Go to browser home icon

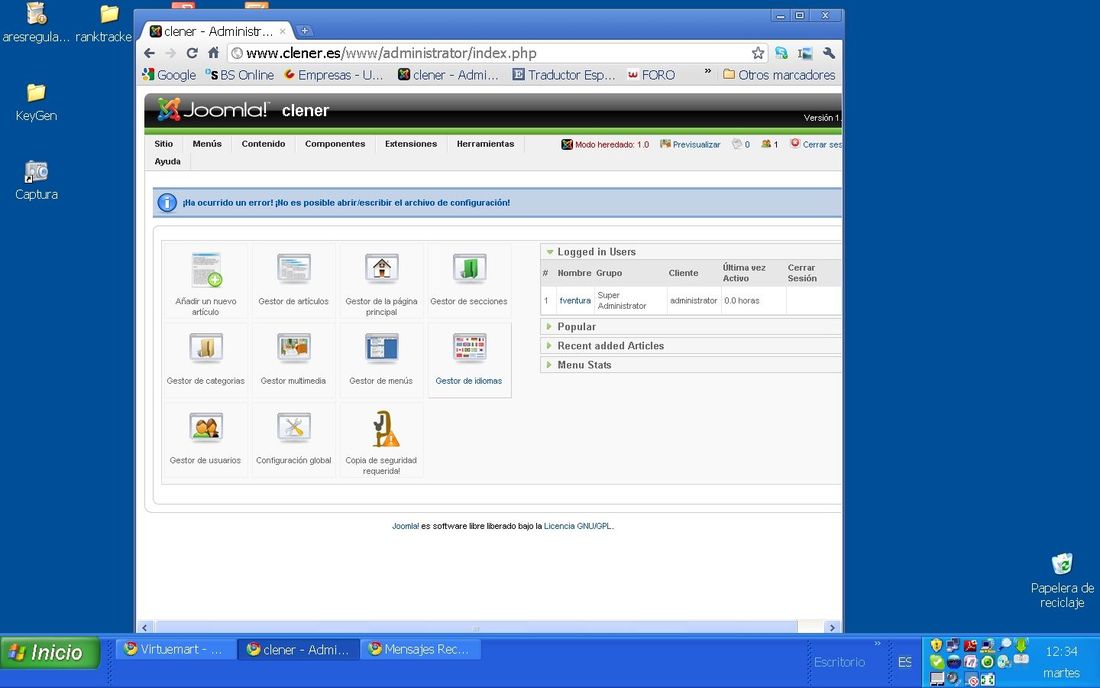[213, 53]
